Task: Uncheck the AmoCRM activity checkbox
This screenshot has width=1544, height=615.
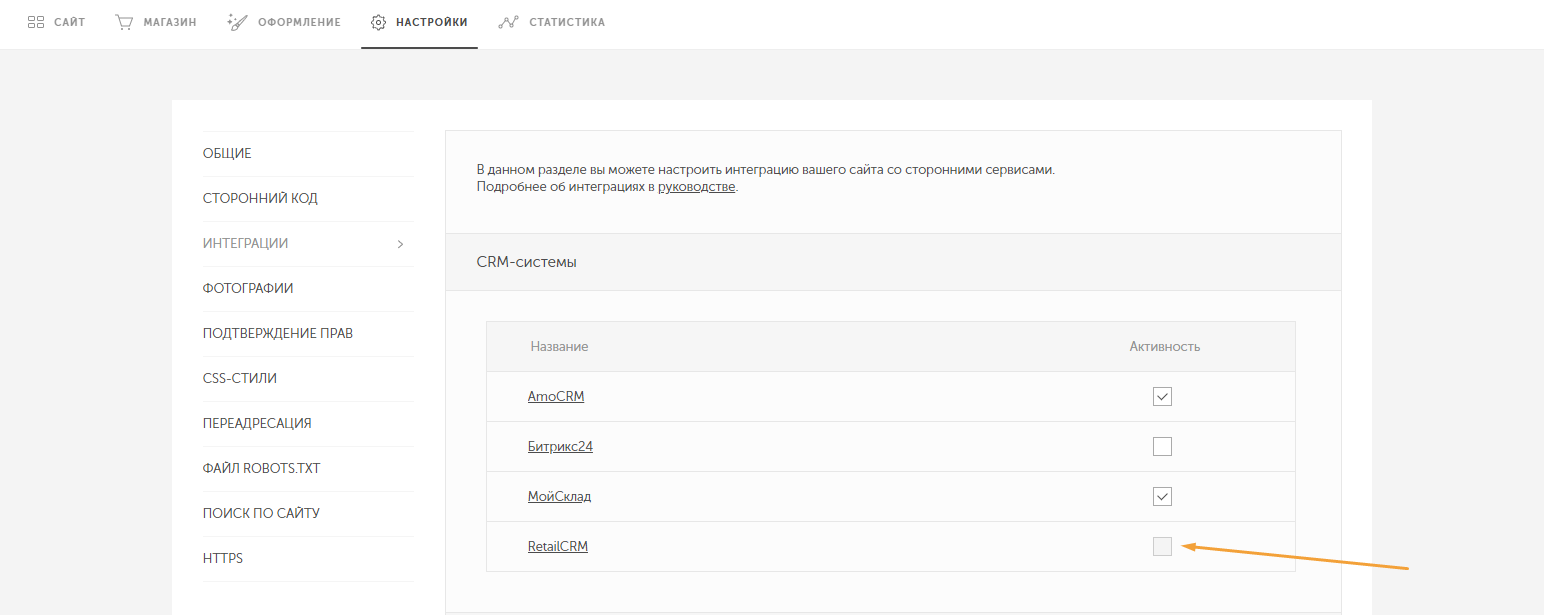Action: click(x=1162, y=397)
